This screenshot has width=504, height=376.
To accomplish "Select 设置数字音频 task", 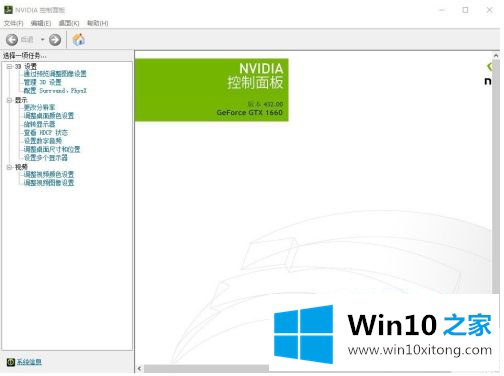I will 42,141.
